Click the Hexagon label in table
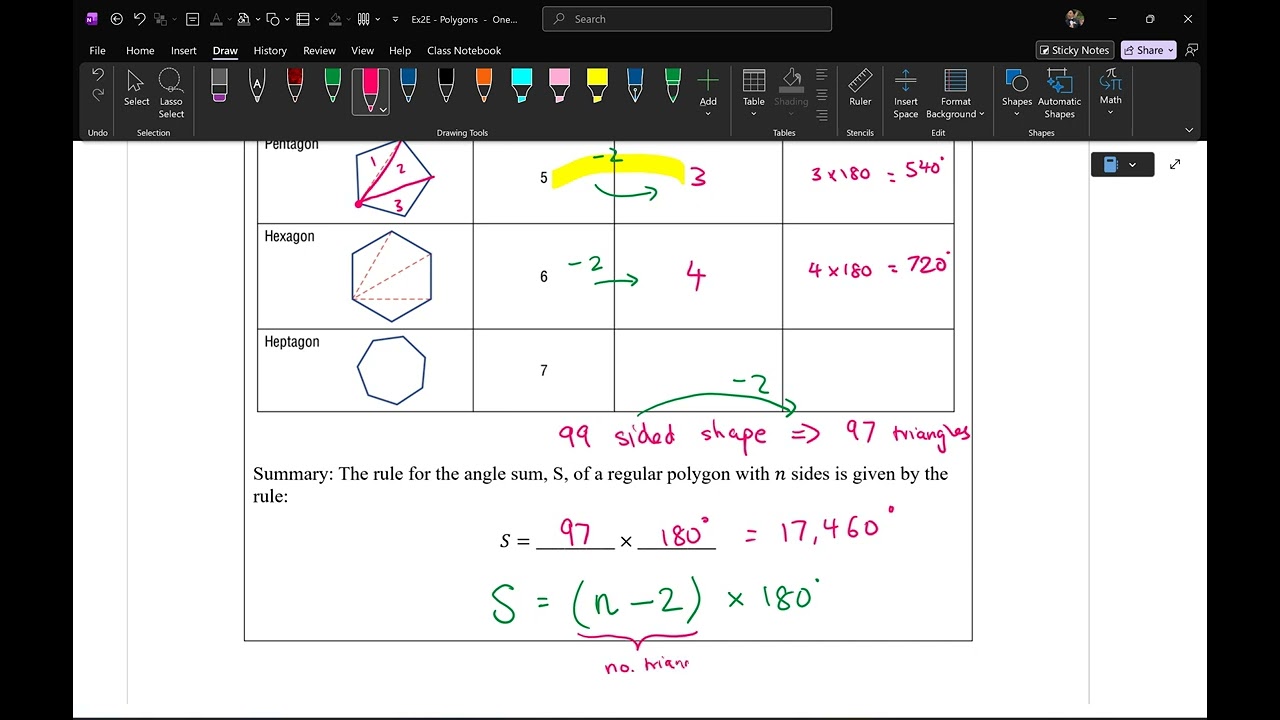Screen dimensions: 1280x720 289,236
